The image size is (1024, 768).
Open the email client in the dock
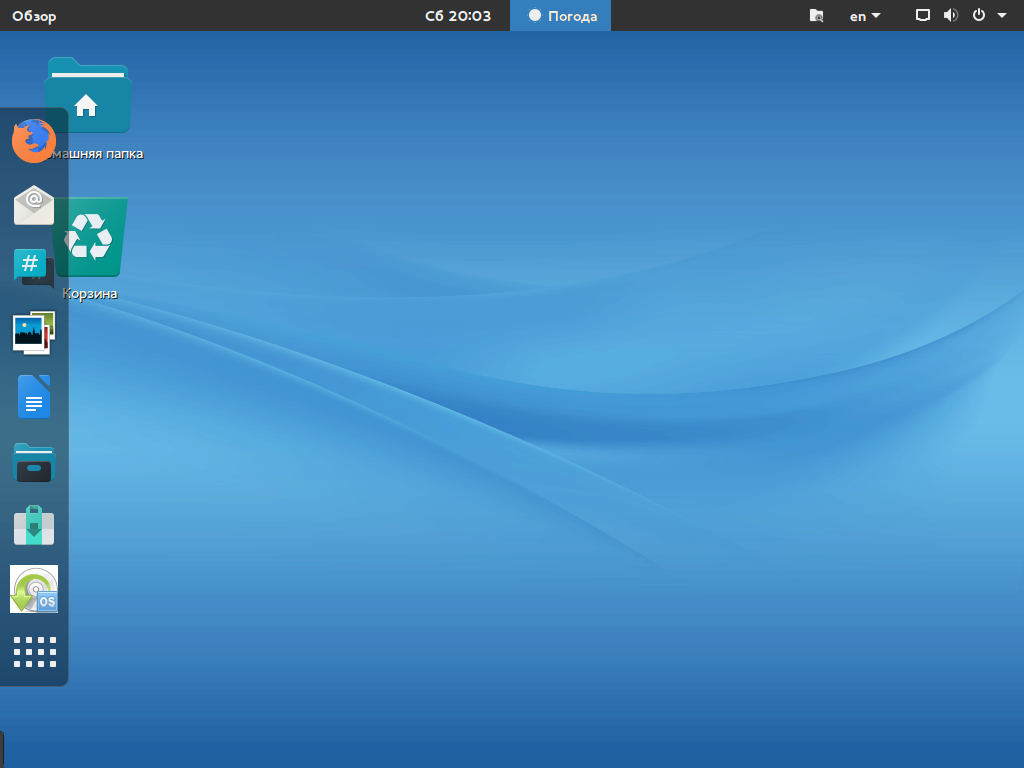[x=34, y=205]
